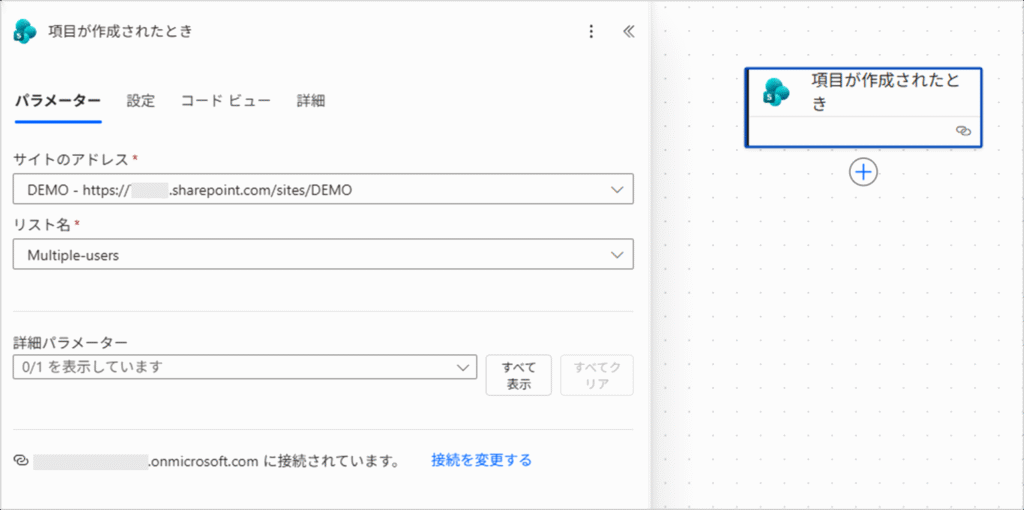Open the 詳細 tab

(x=311, y=101)
